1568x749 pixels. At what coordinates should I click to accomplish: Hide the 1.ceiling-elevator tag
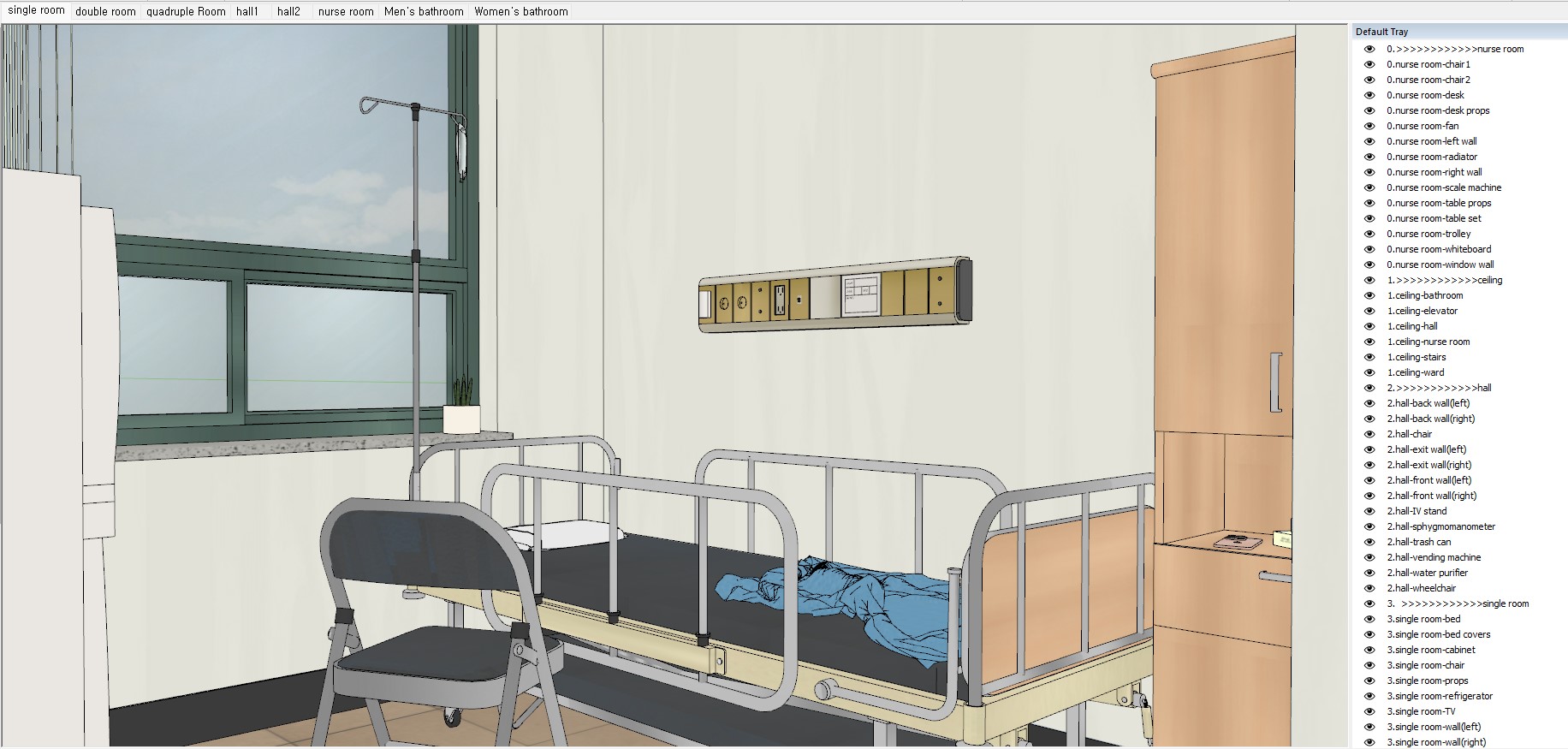(1369, 311)
